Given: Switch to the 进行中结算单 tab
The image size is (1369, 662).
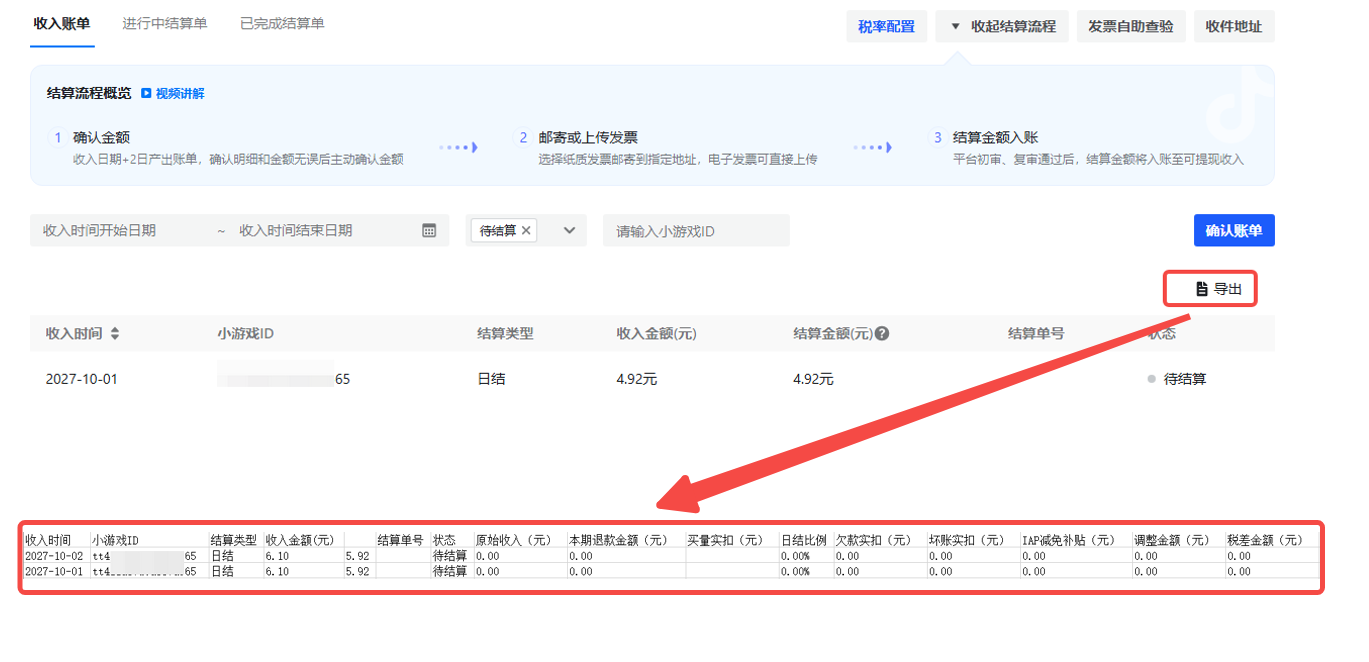Looking at the screenshot, I should coord(165,23).
